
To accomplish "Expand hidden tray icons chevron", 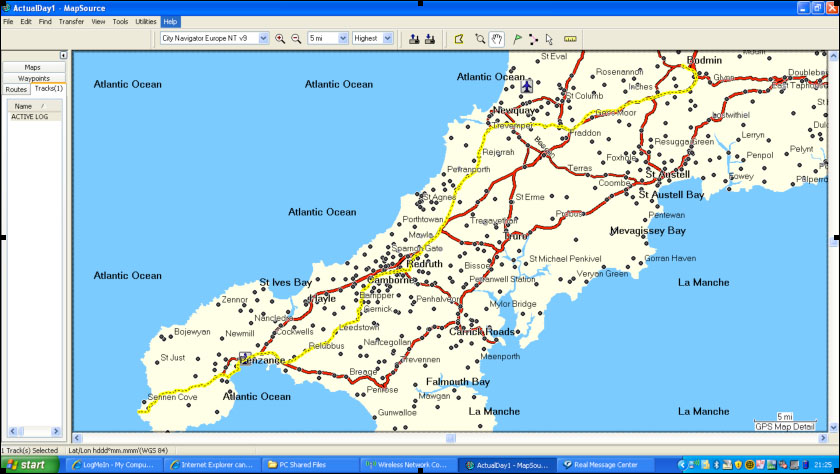I will point(682,465).
